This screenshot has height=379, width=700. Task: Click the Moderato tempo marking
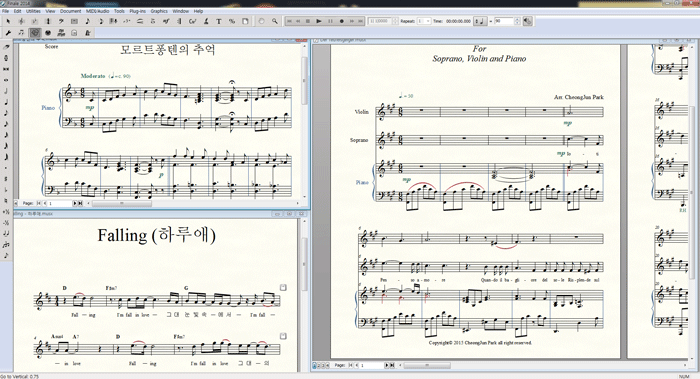pyautogui.click(x=93, y=76)
